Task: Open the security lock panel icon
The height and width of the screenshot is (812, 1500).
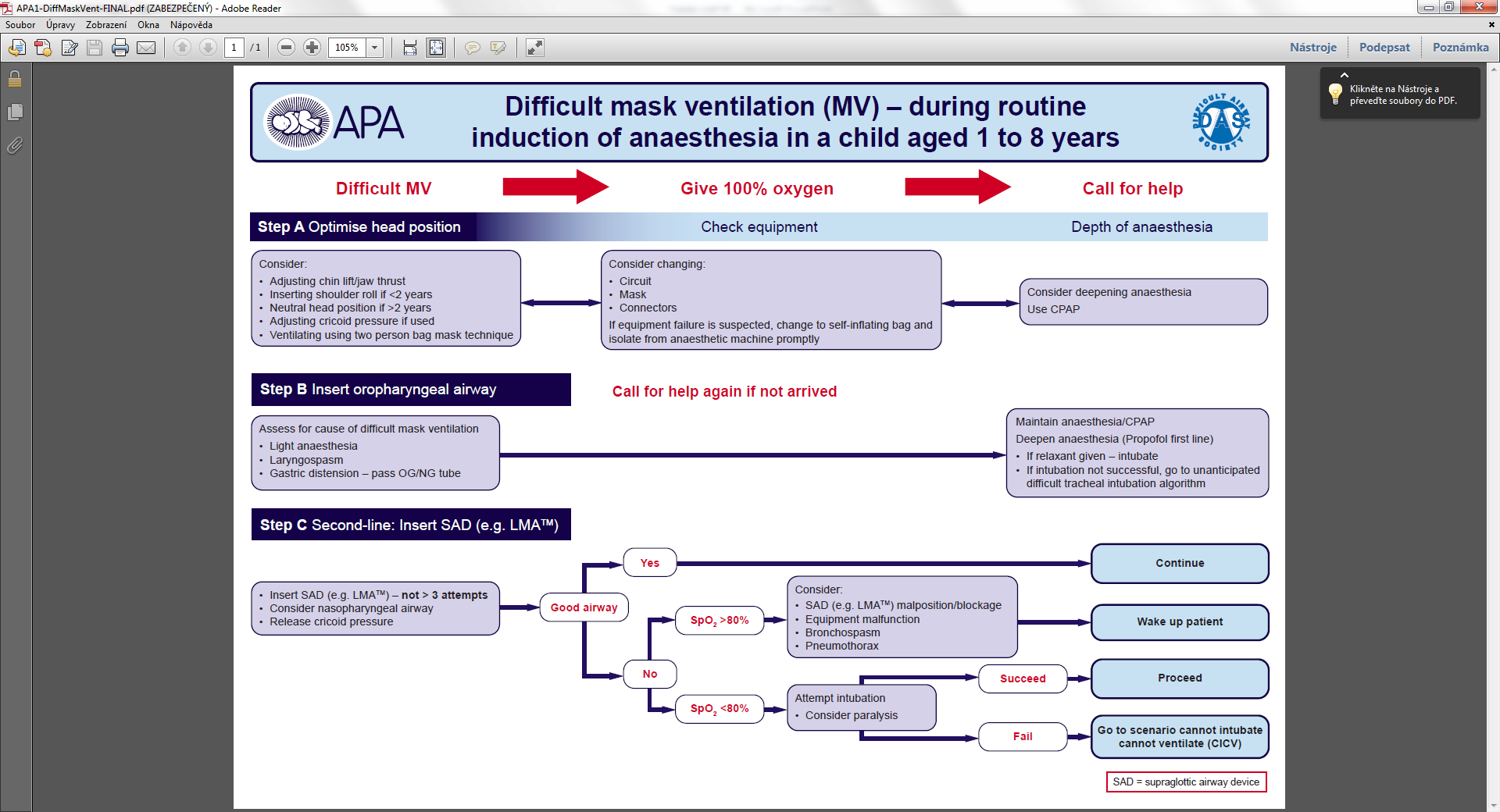Action: [x=15, y=79]
